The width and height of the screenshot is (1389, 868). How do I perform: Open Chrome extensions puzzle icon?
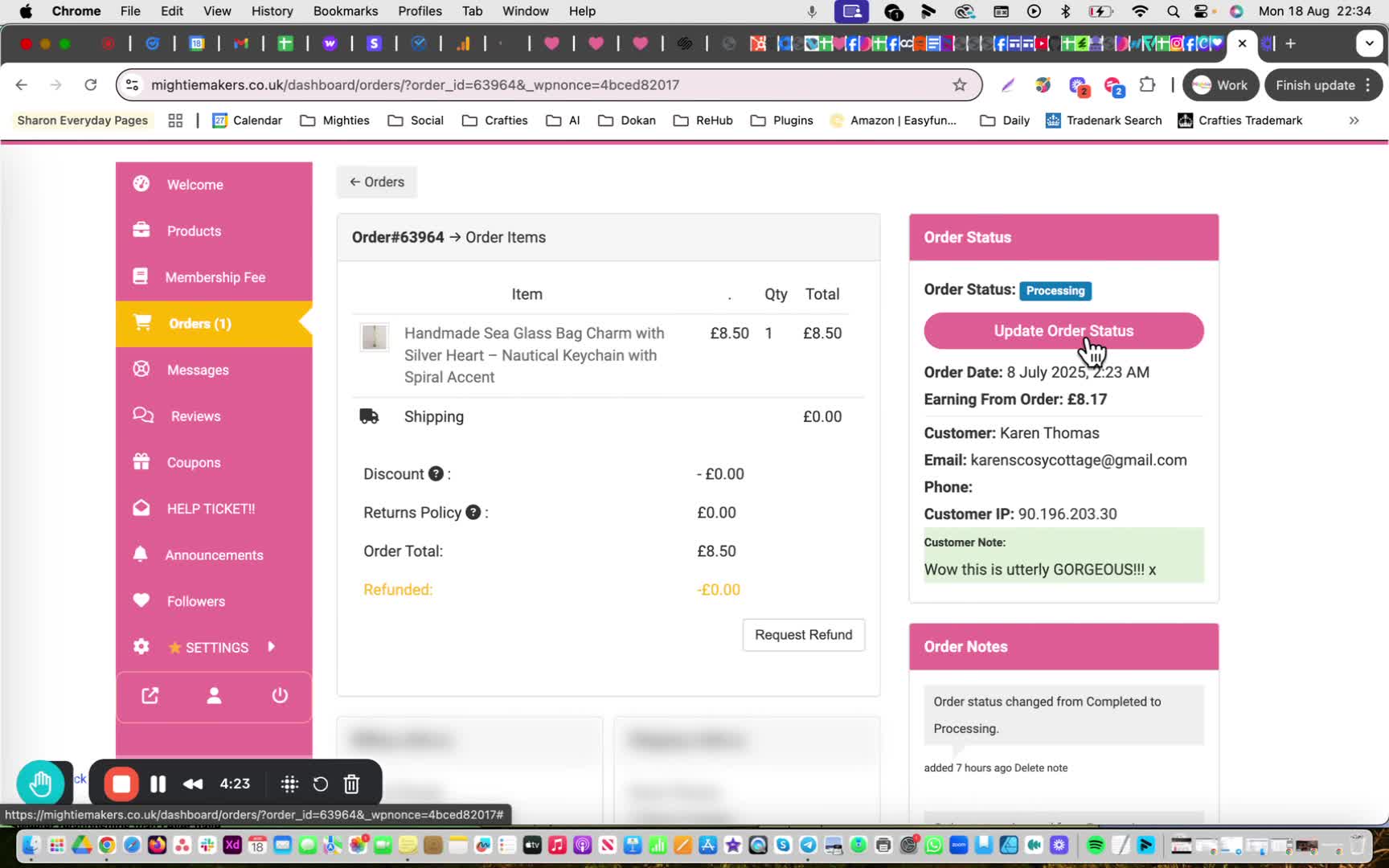coord(1148,85)
